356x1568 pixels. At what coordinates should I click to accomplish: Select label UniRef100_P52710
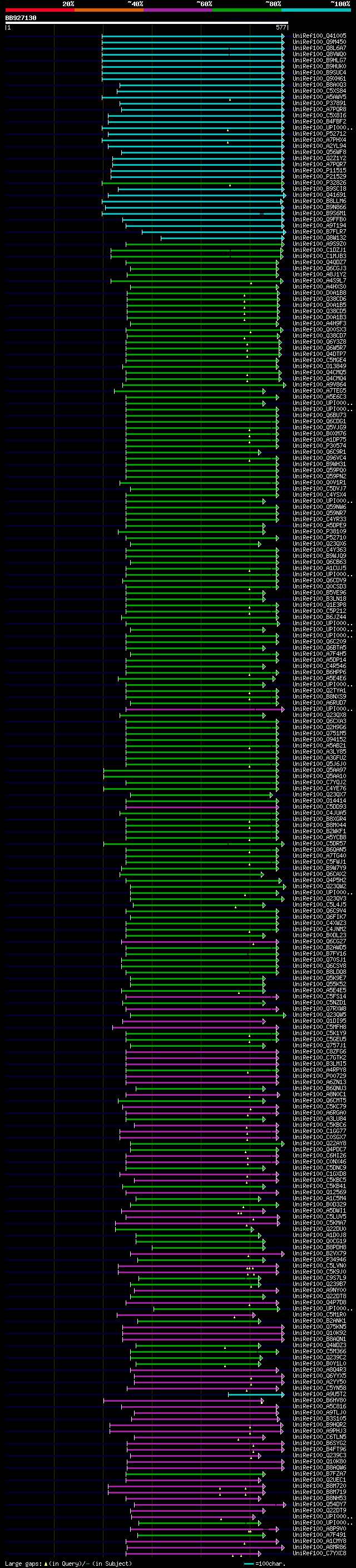[x=319, y=537]
